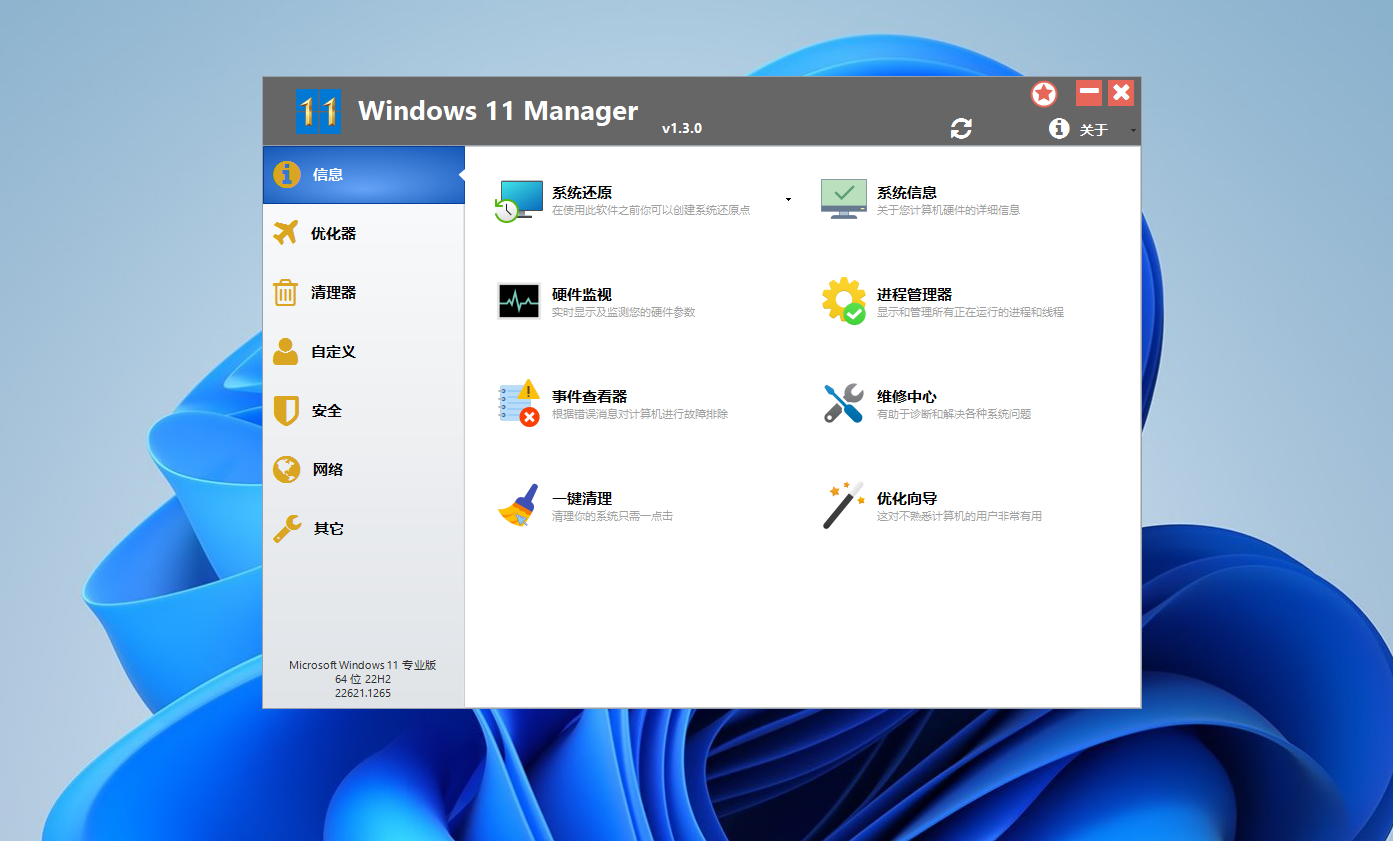
Task: Close the Windows 11 Manager window
Action: pyautogui.click(x=1121, y=93)
